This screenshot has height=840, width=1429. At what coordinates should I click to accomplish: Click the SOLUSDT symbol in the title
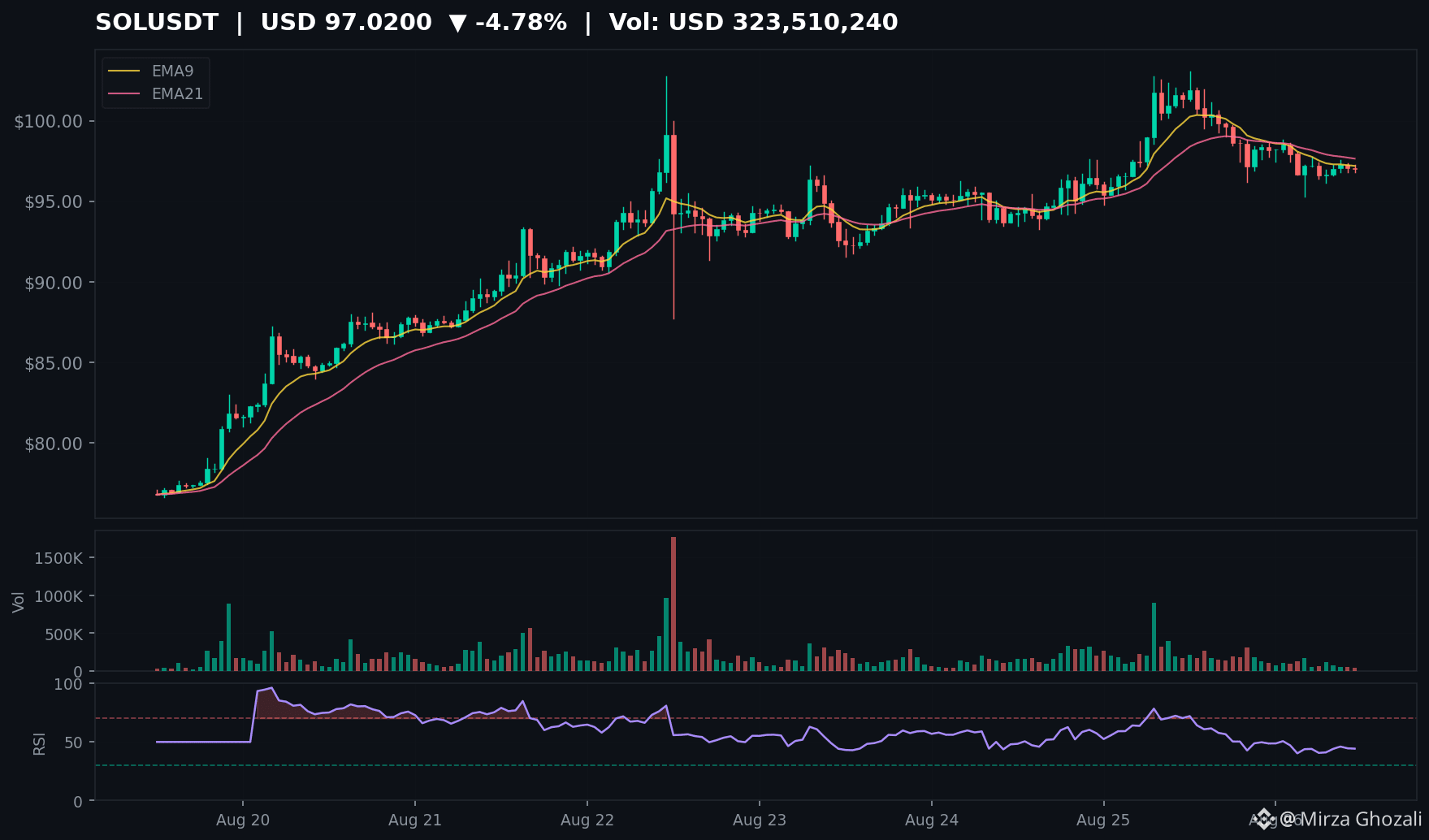(x=157, y=22)
